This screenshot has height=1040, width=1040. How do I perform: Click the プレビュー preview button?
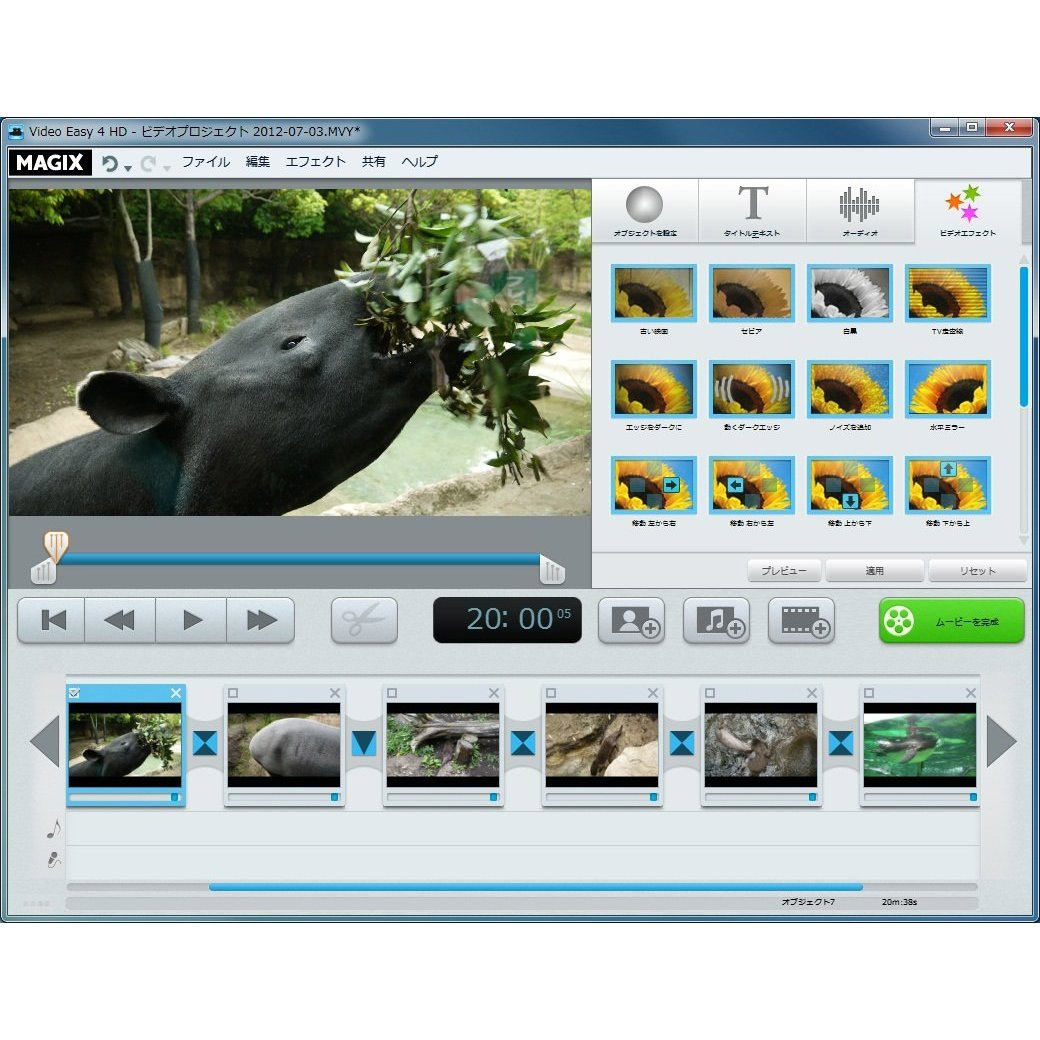pos(784,571)
